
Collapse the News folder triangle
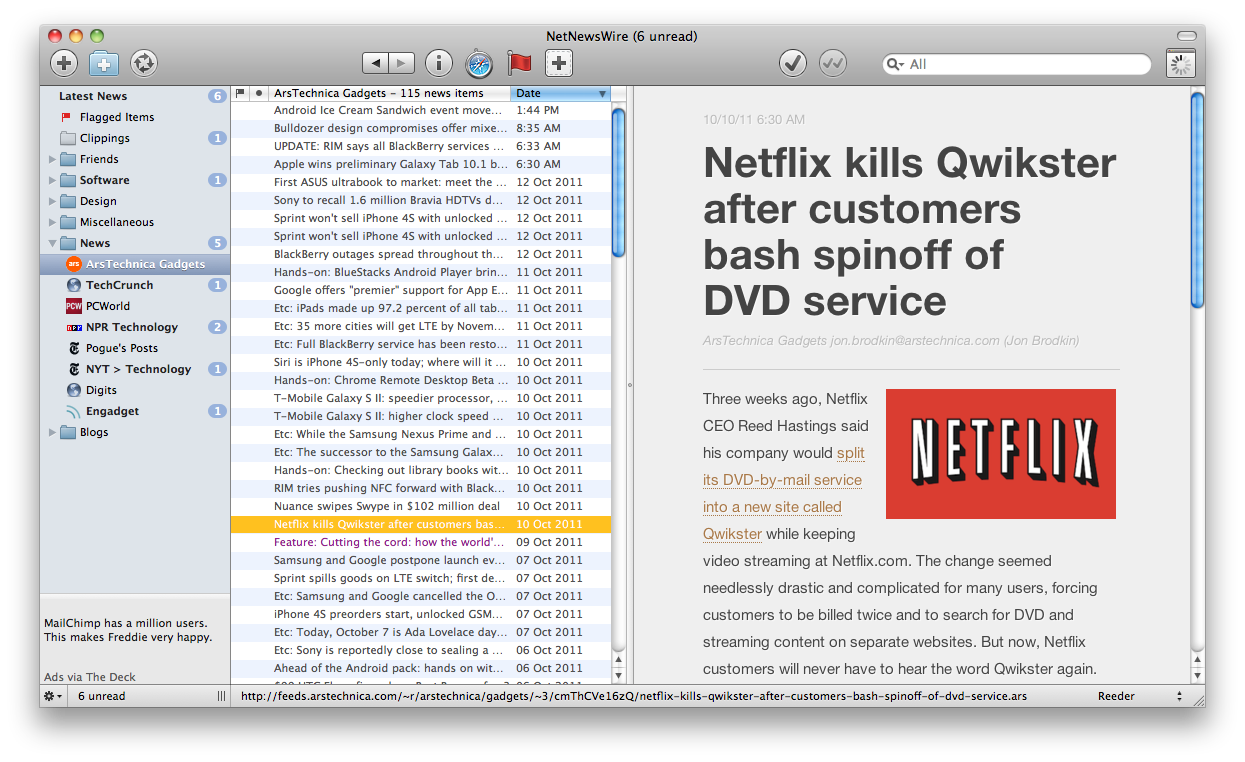[53, 243]
